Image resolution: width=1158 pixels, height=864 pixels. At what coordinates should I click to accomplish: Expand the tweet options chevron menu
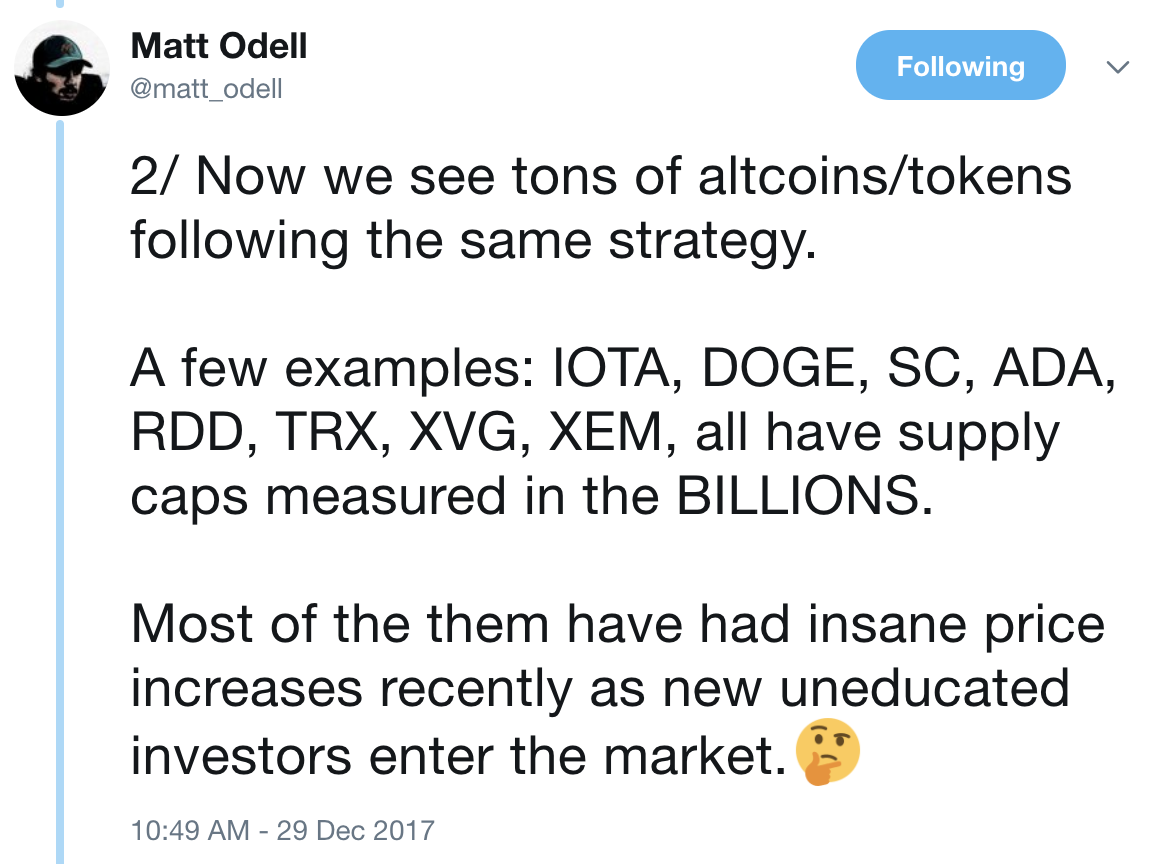(1118, 66)
